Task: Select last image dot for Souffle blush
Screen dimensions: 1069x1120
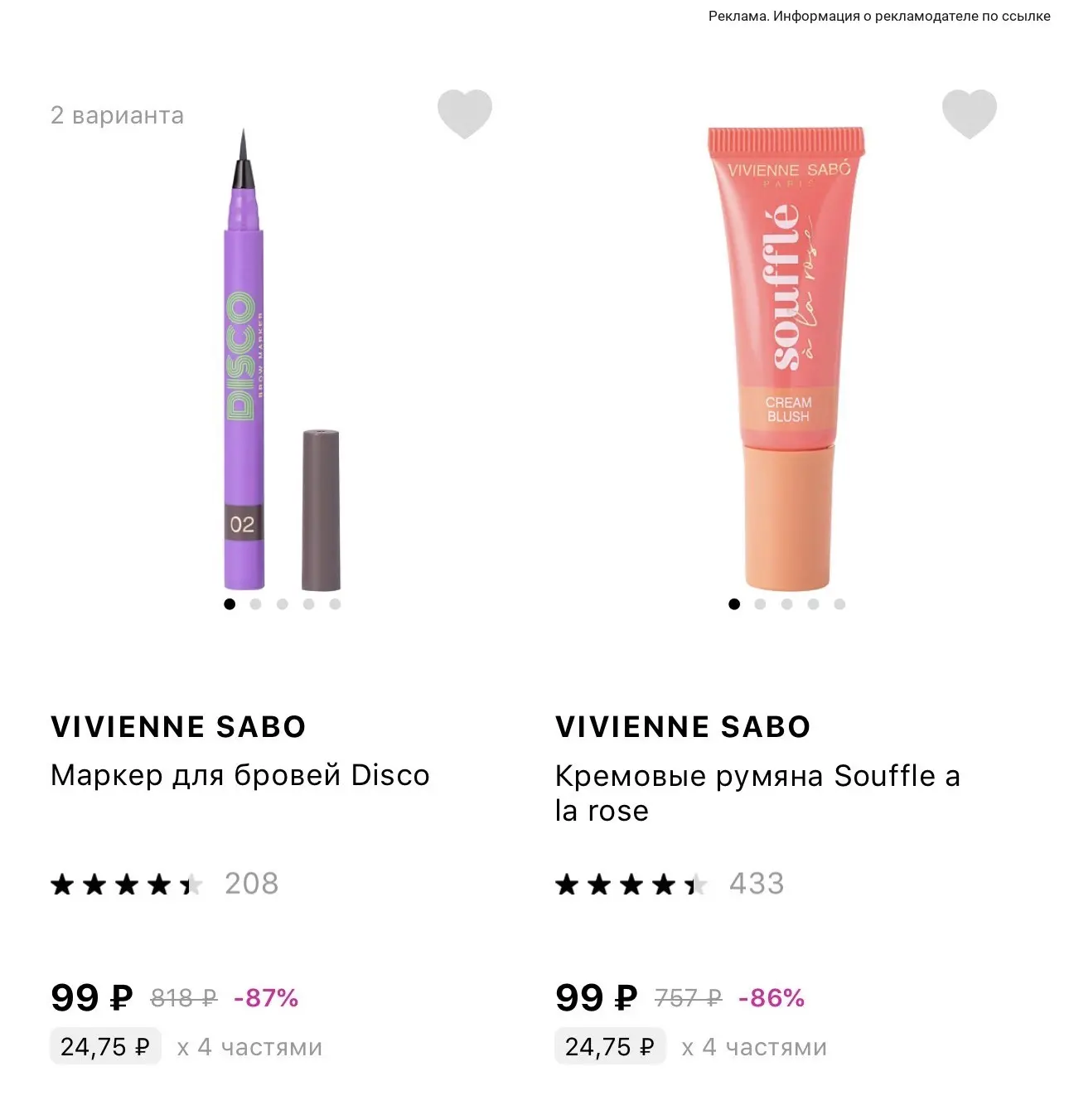Action: [x=839, y=604]
